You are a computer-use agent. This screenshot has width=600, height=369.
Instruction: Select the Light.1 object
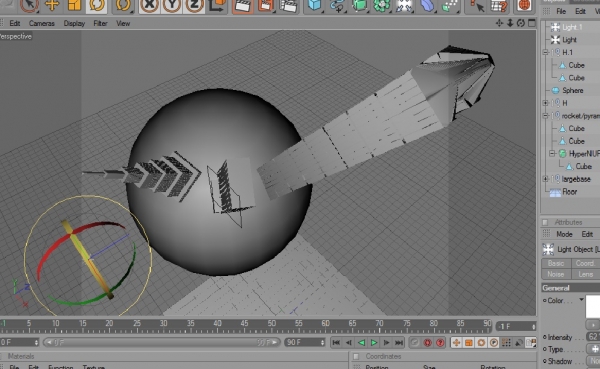point(572,27)
